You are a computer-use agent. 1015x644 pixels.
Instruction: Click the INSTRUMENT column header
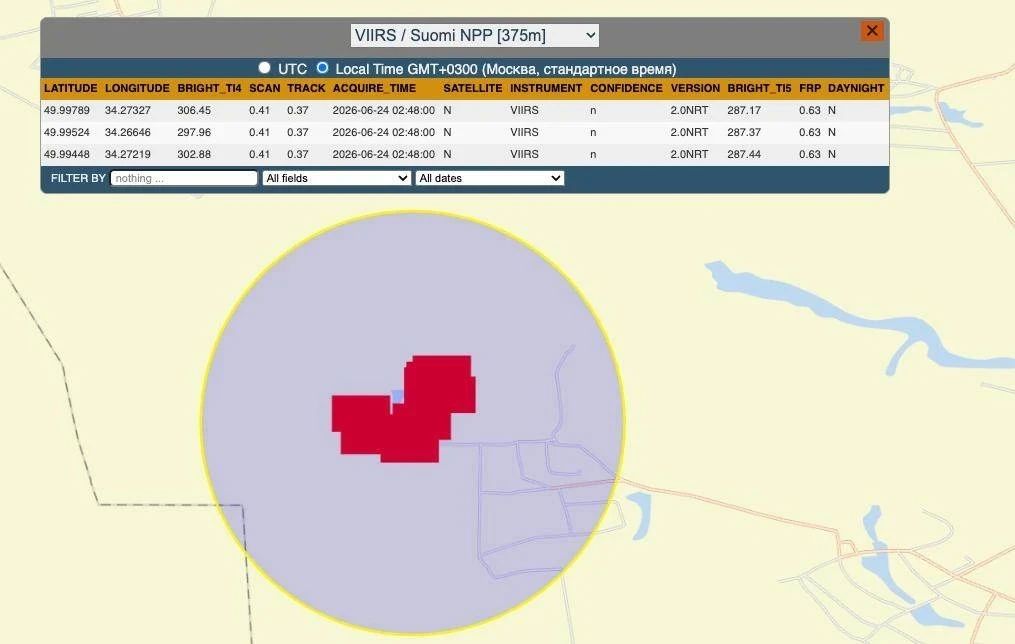(x=546, y=88)
